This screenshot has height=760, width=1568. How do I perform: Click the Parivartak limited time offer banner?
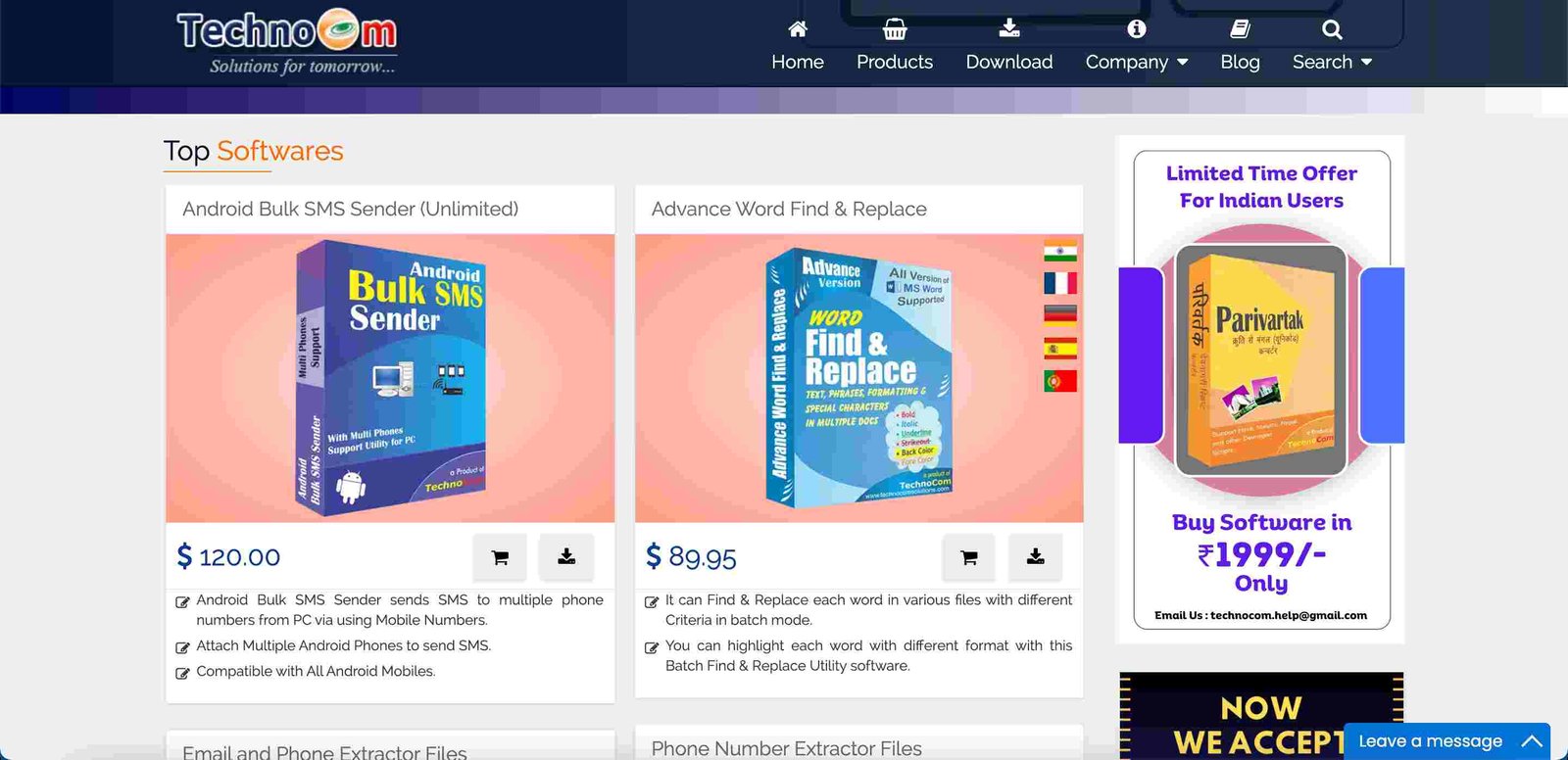point(1261,390)
